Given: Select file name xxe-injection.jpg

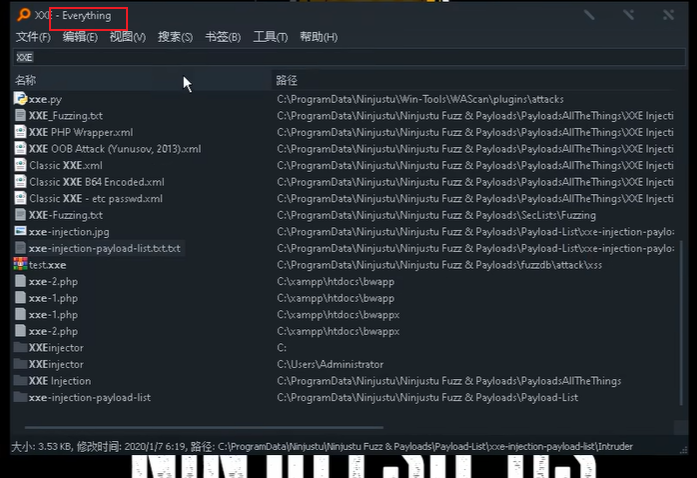Looking at the screenshot, I should pos(69,232).
